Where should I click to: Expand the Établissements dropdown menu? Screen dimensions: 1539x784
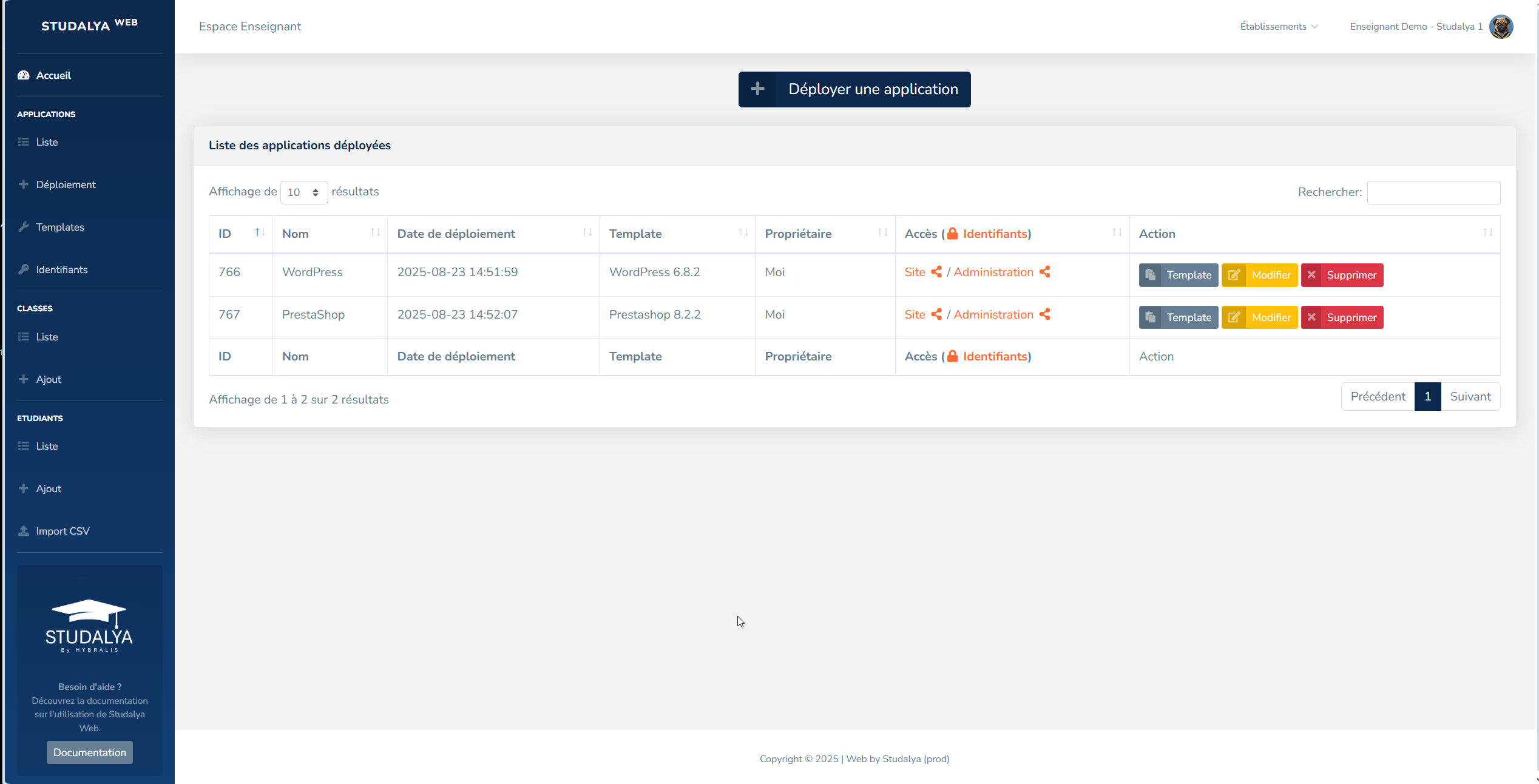[1279, 27]
